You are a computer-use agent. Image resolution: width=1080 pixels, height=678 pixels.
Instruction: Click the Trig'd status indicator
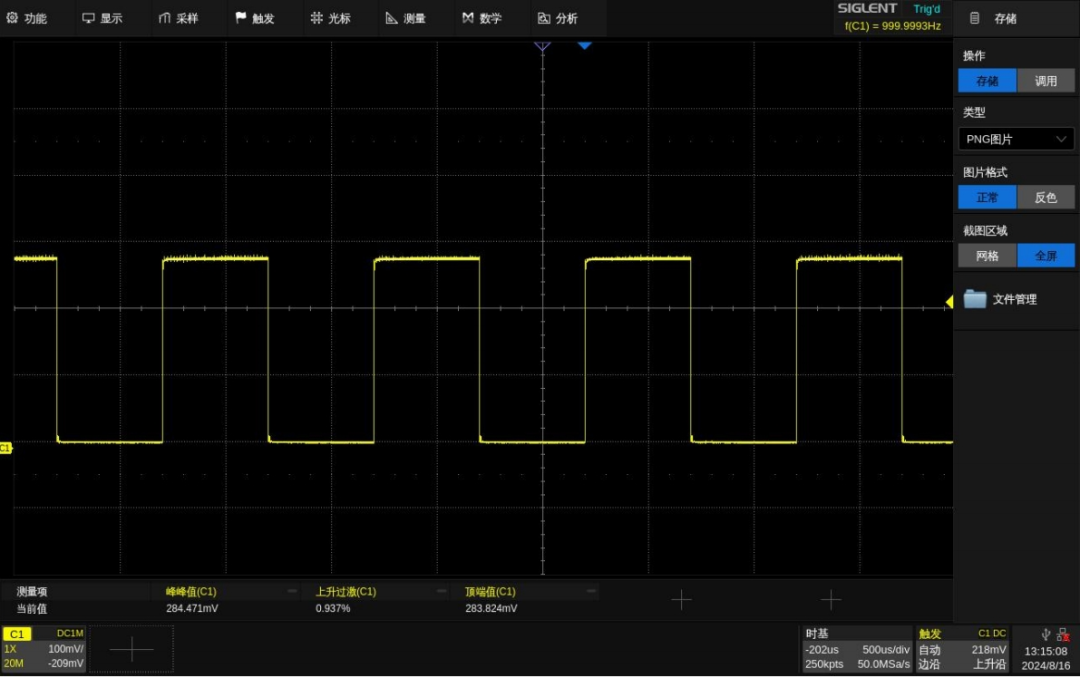tap(926, 9)
